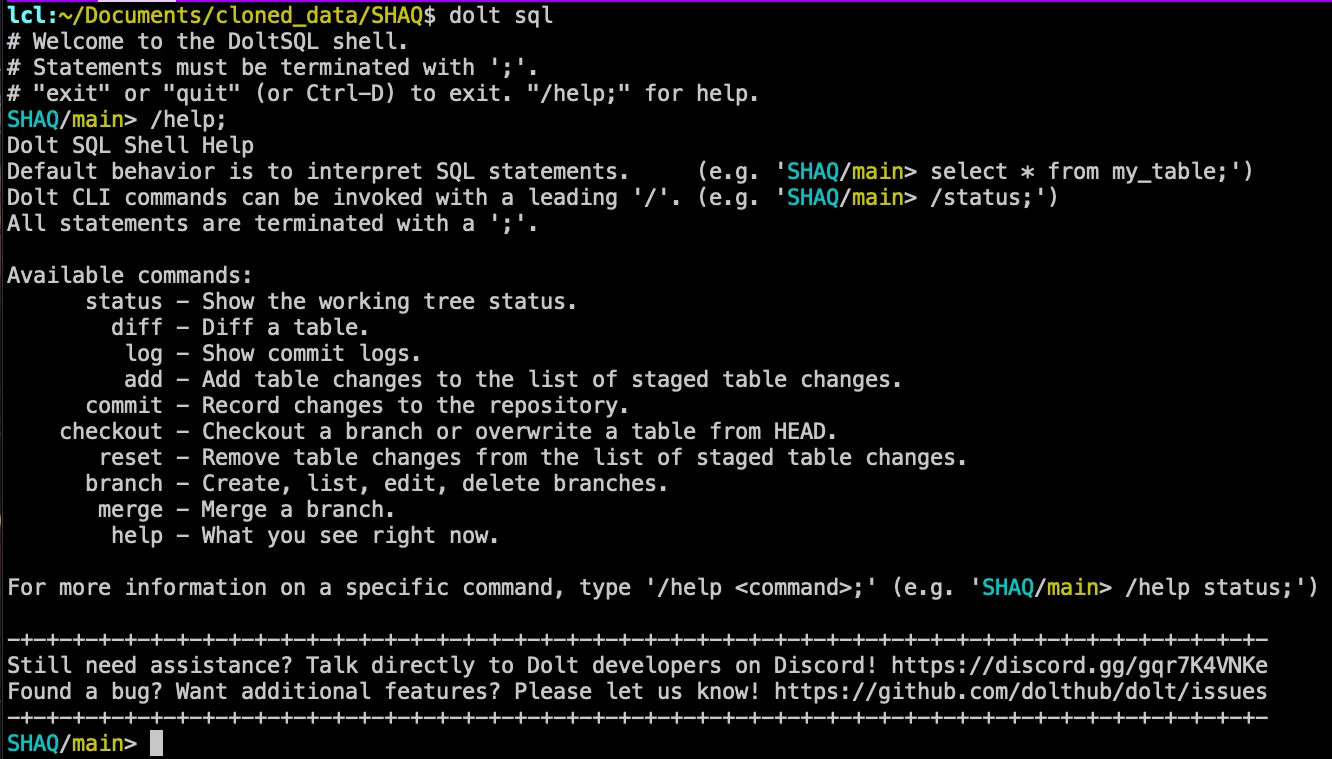Click the "select * from my_table;" example
The height and width of the screenshot is (759, 1332).
1085,171
